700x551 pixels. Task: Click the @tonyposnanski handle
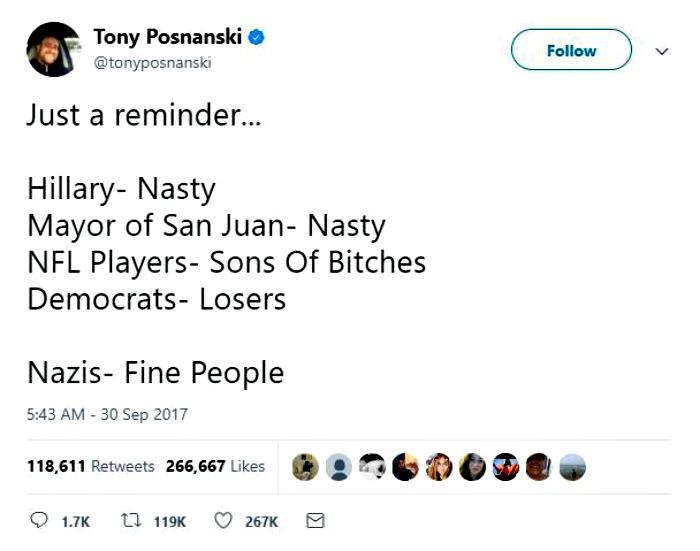pyautogui.click(x=152, y=63)
